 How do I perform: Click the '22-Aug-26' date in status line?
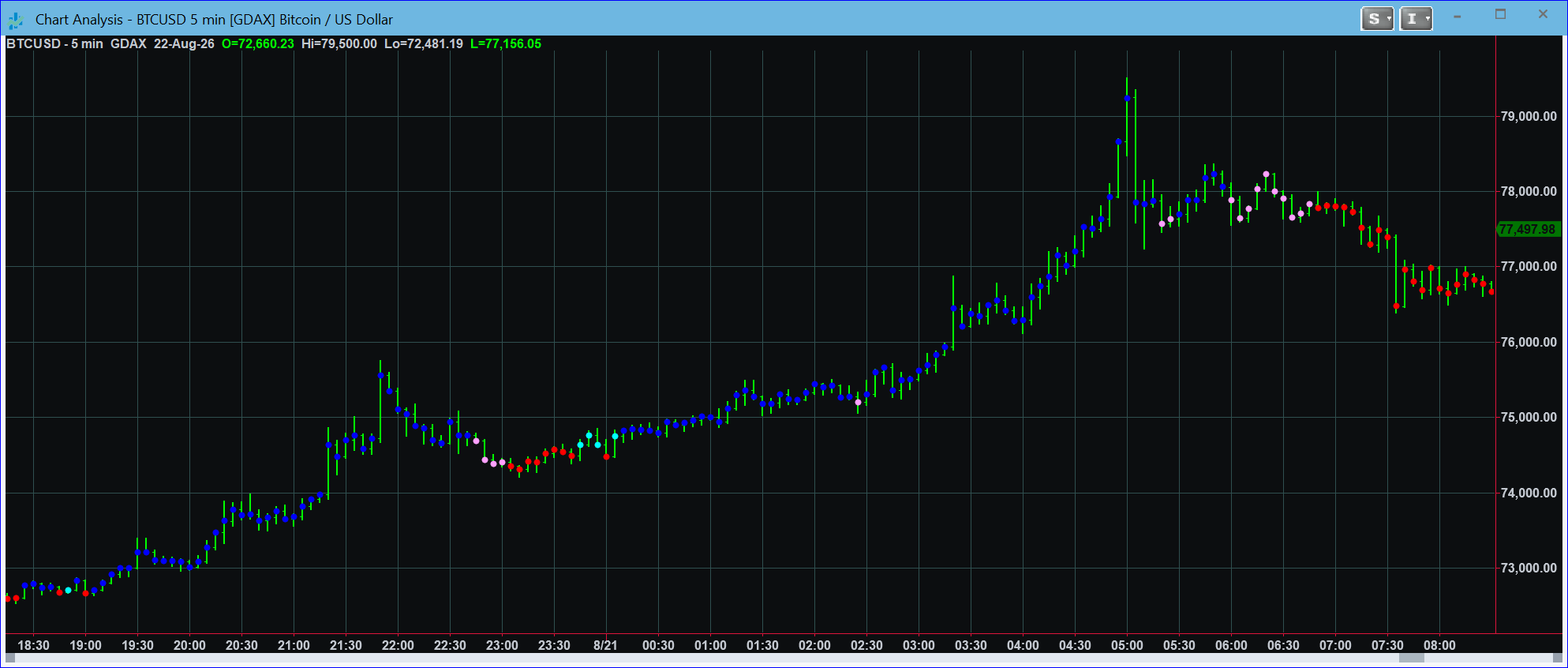coord(184,44)
